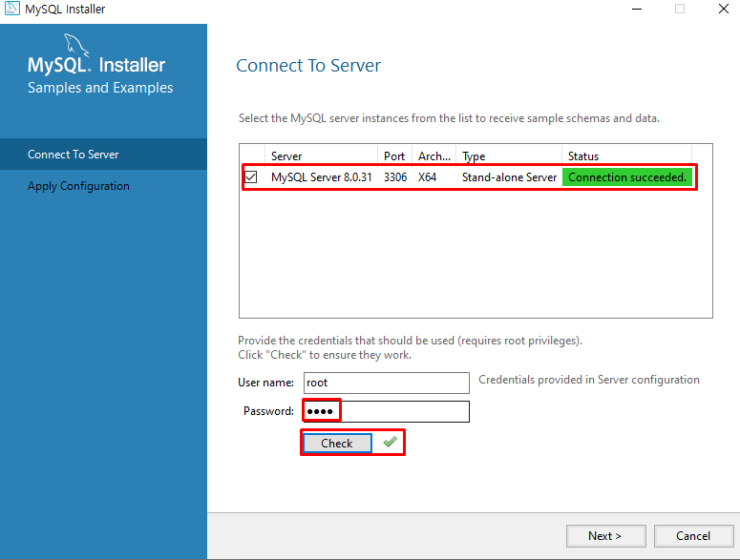Click the MySQL dolphin logo
The height and width of the screenshot is (560, 740).
(76, 44)
